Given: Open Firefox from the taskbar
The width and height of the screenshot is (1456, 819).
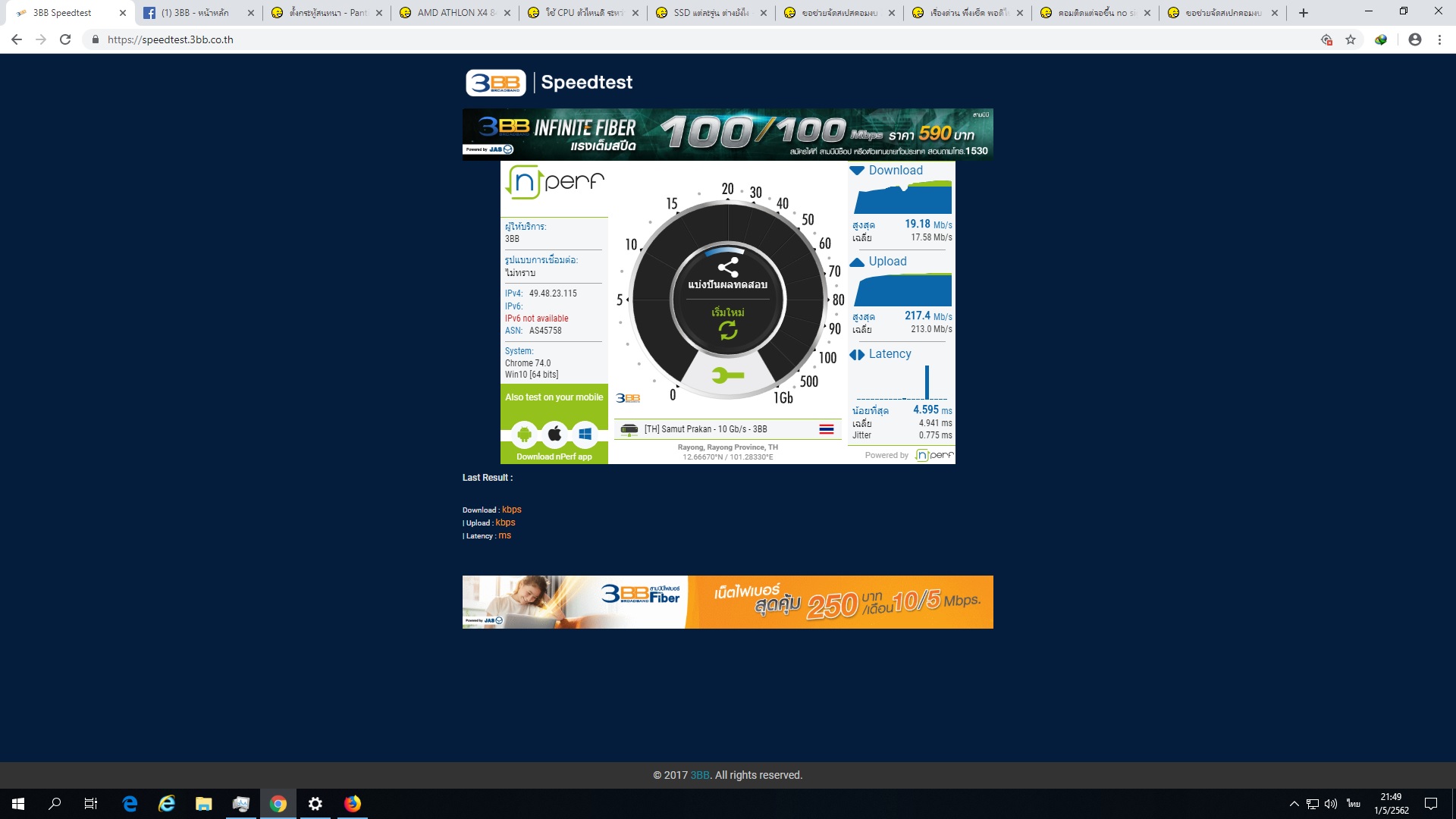Looking at the screenshot, I should coord(353,804).
